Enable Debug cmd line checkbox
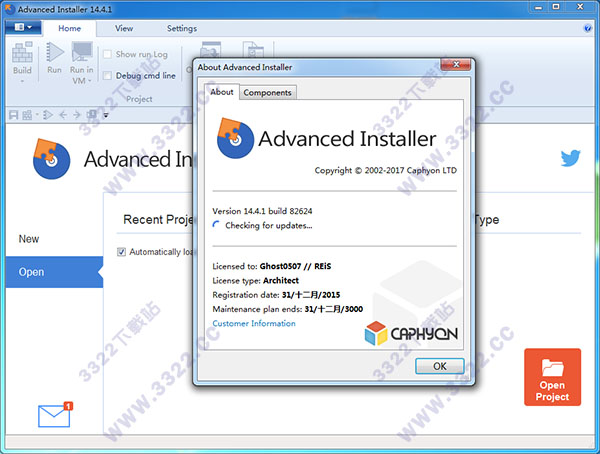Viewport: 600px width, 454px height. [x=108, y=75]
